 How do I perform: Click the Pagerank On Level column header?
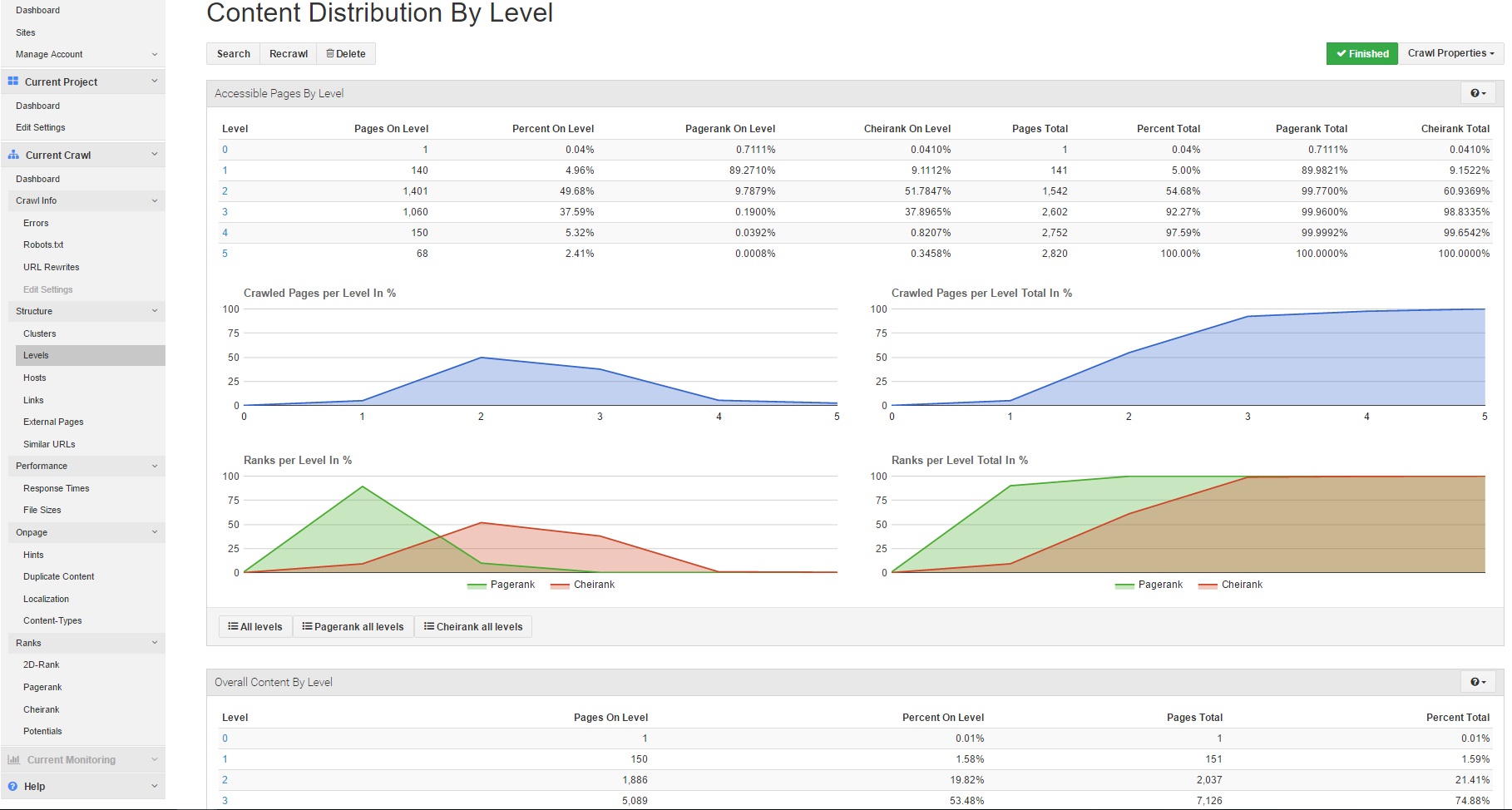point(730,129)
